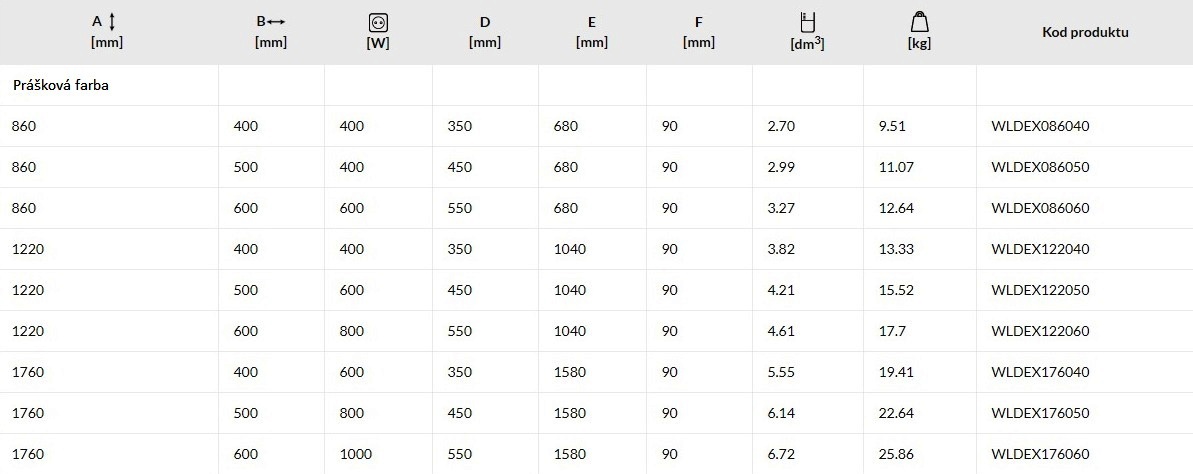Screen dimensions: 1193x474
Task: Click the power socket wattage icon
Action: [378, 24]
